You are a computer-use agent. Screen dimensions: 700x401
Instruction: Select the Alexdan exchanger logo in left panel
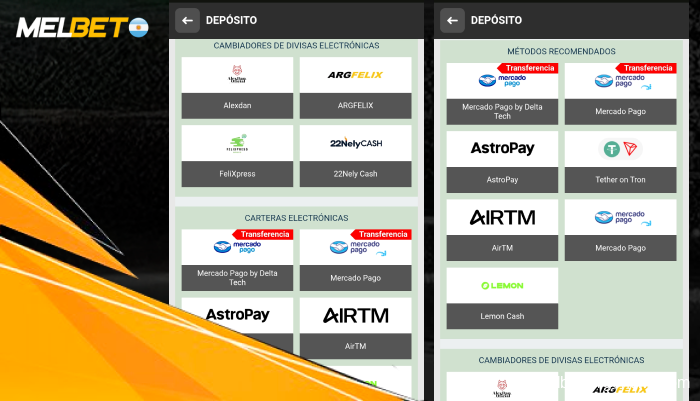(x=237, y=75)
